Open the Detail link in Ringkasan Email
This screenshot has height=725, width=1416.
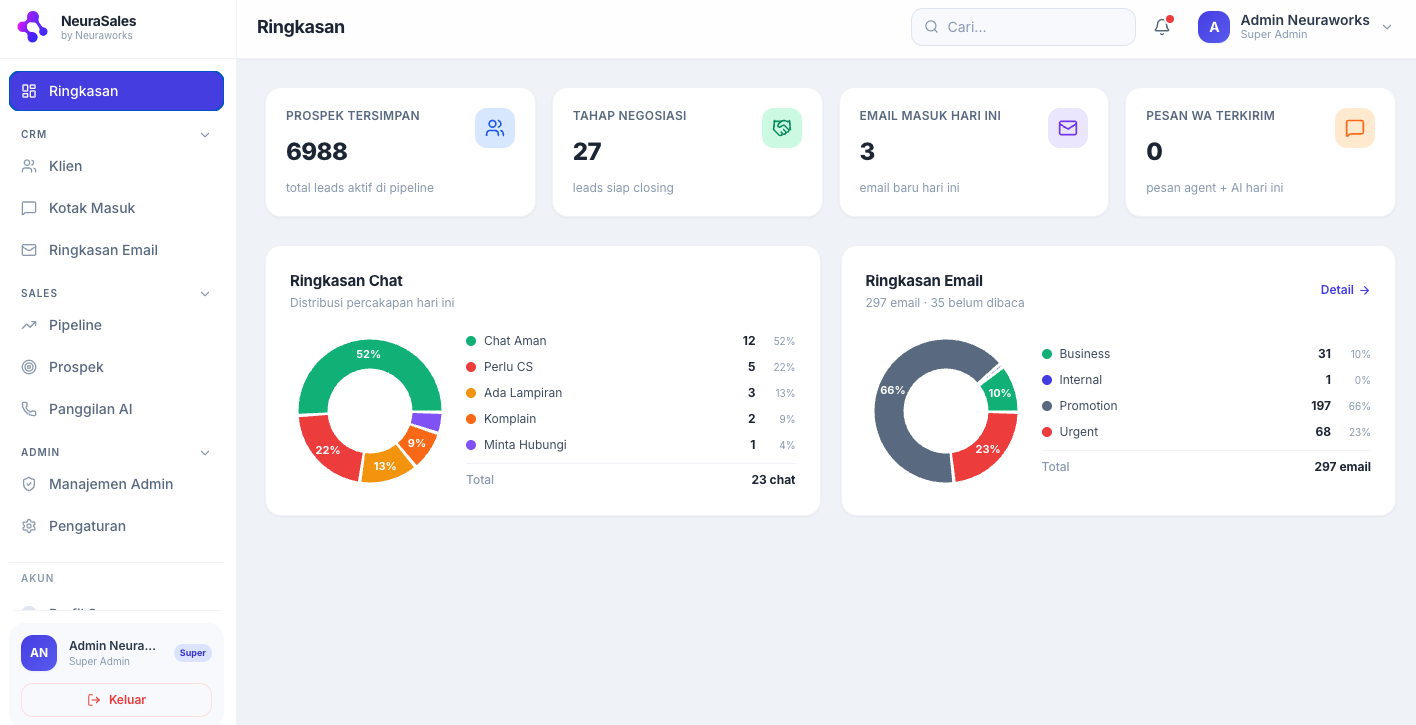tap(1345, 290)
